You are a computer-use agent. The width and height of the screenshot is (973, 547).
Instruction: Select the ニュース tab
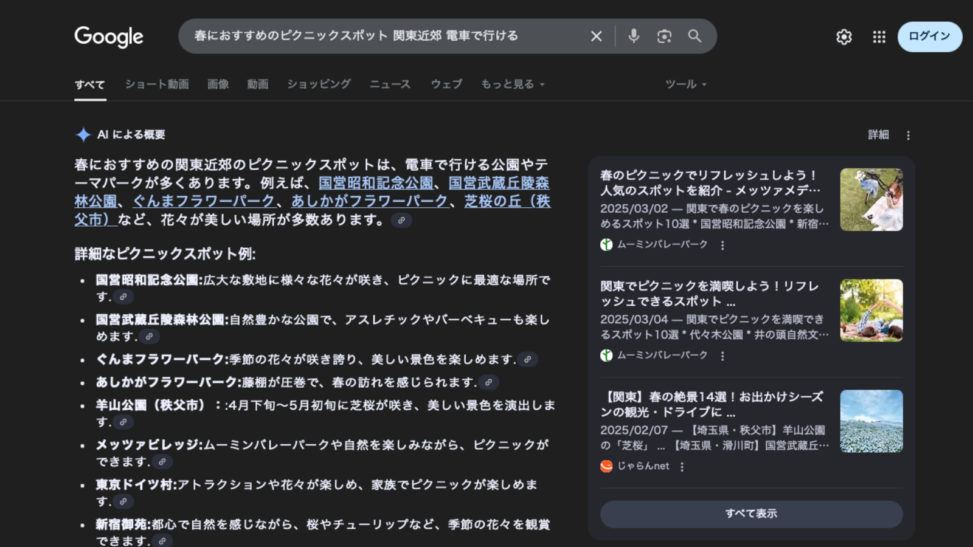[390, 84]
